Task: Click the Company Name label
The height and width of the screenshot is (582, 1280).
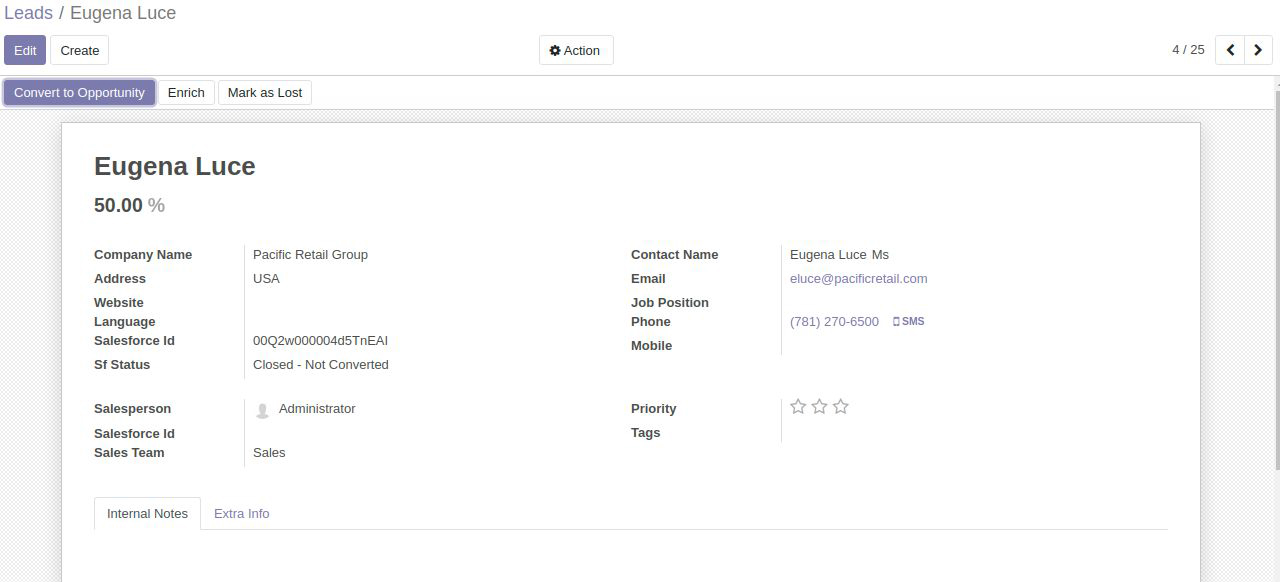Action: [143, 255]
